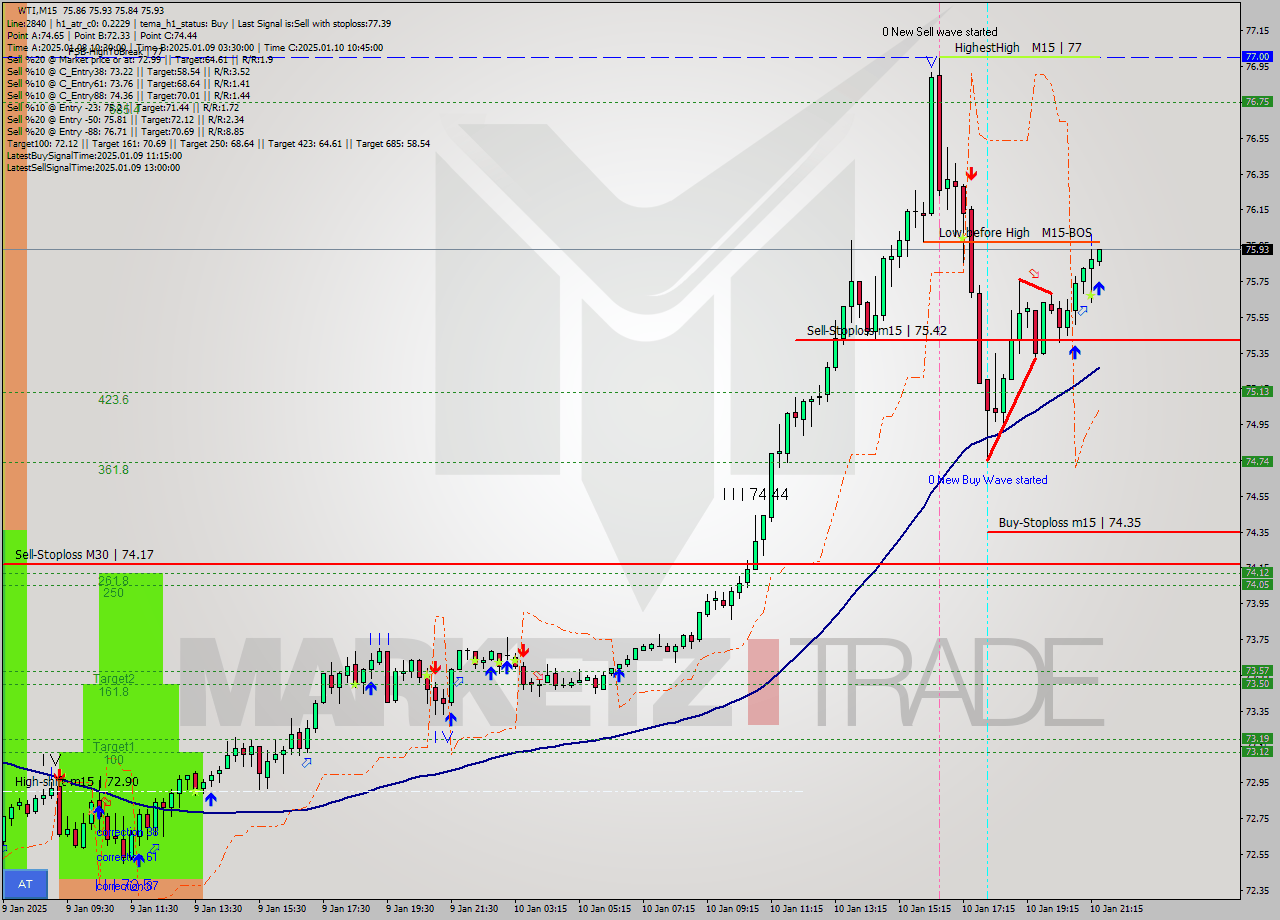1280x920 pixels.
Task: Click the Target1 label
Action: pos(114,747)
